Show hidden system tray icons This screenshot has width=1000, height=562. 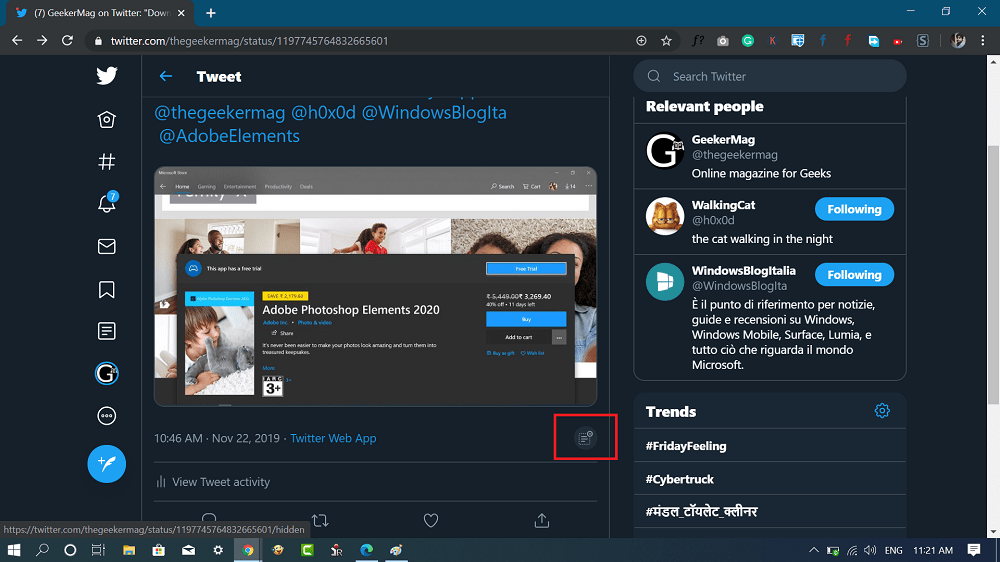point(814,550)
